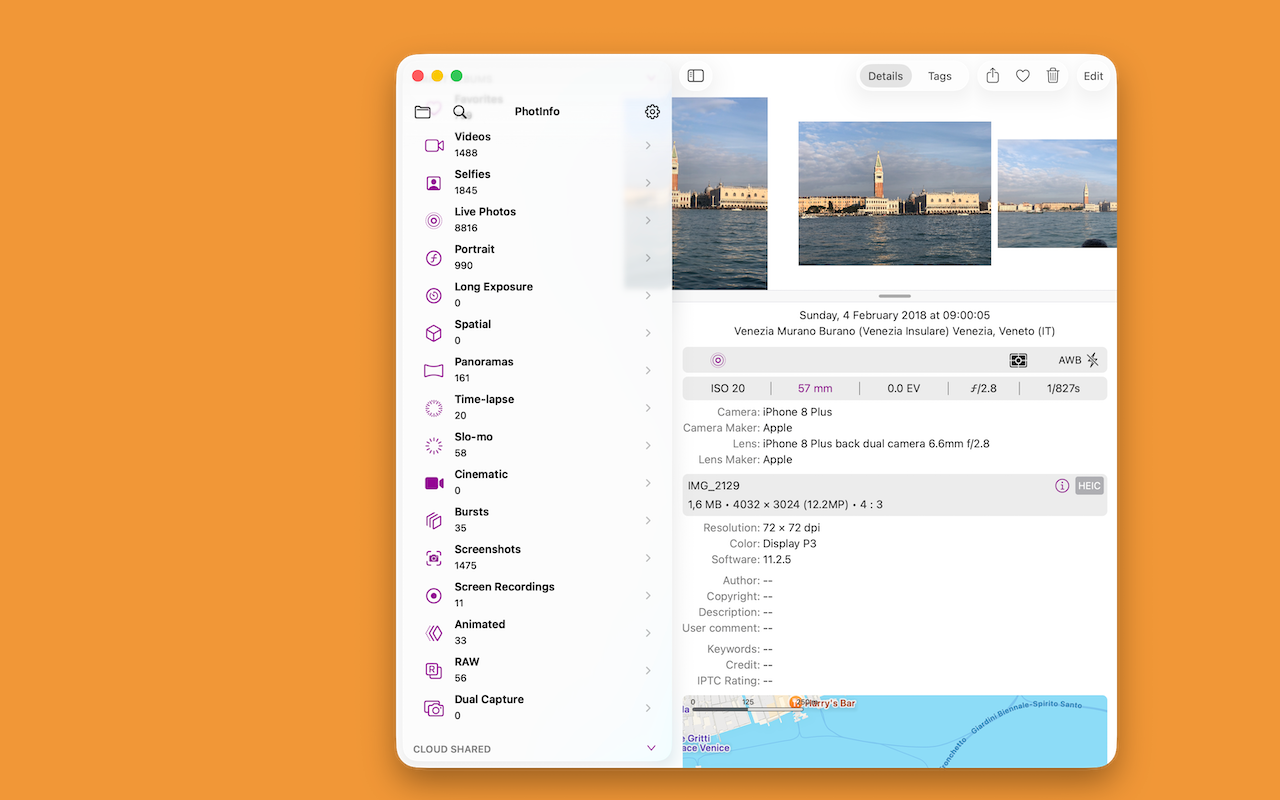Click the Animated icon
This screenshot has height=800, width=1280.
[434, 633]
